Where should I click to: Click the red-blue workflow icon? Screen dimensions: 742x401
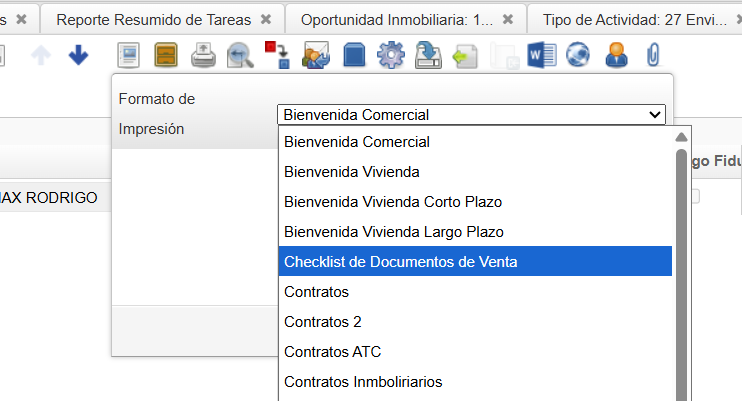pyautogui.click(x=277, y=57)
